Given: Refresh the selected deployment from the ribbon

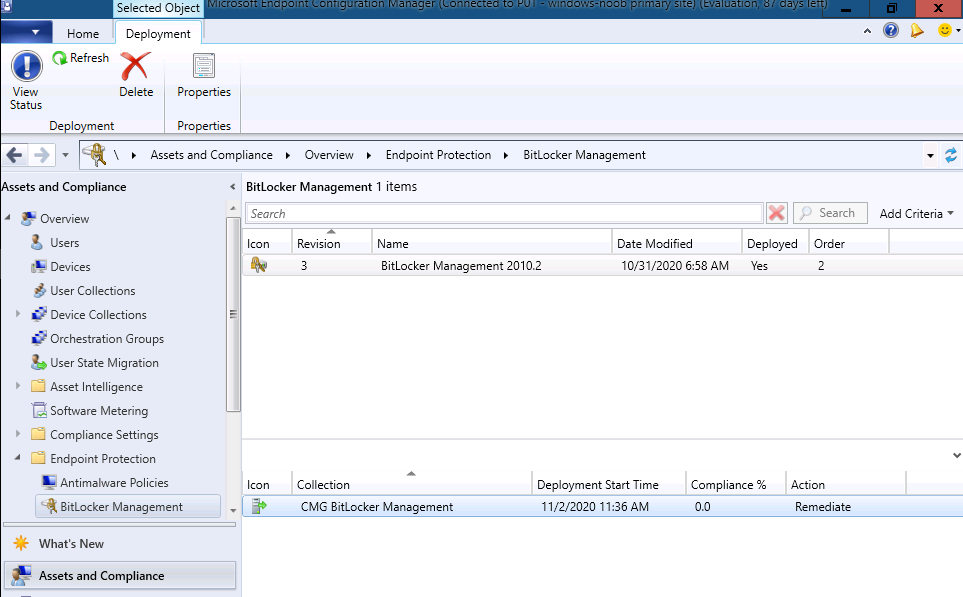Looking at the screenshot, I should (80, 58).
